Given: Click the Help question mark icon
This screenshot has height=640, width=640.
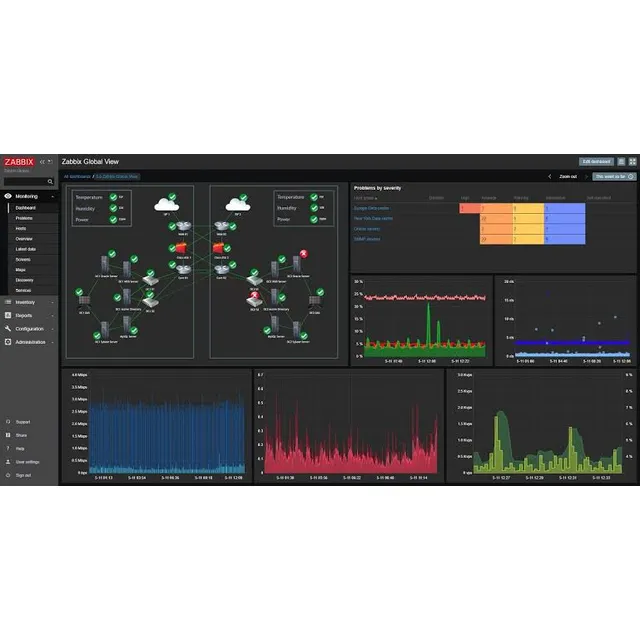Looking at the screenshot, I should tap(8, 449).
